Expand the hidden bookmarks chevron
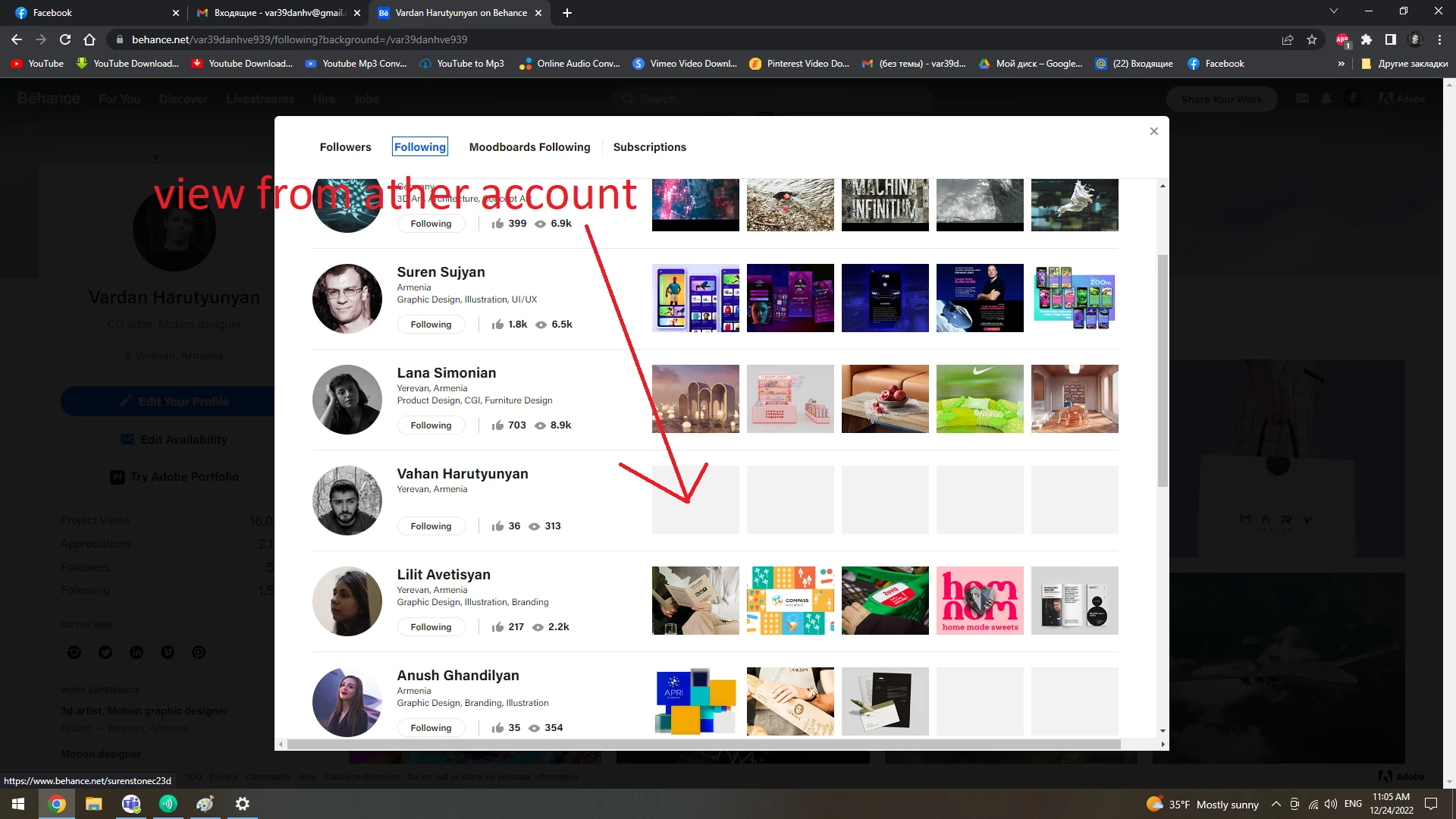This screenshot has width=1456, height=819. (x=1341, y=64)
